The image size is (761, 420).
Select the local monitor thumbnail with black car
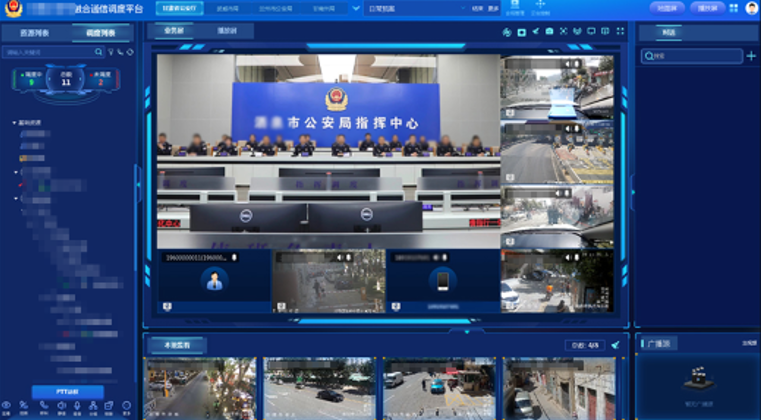tap(319, 388)
